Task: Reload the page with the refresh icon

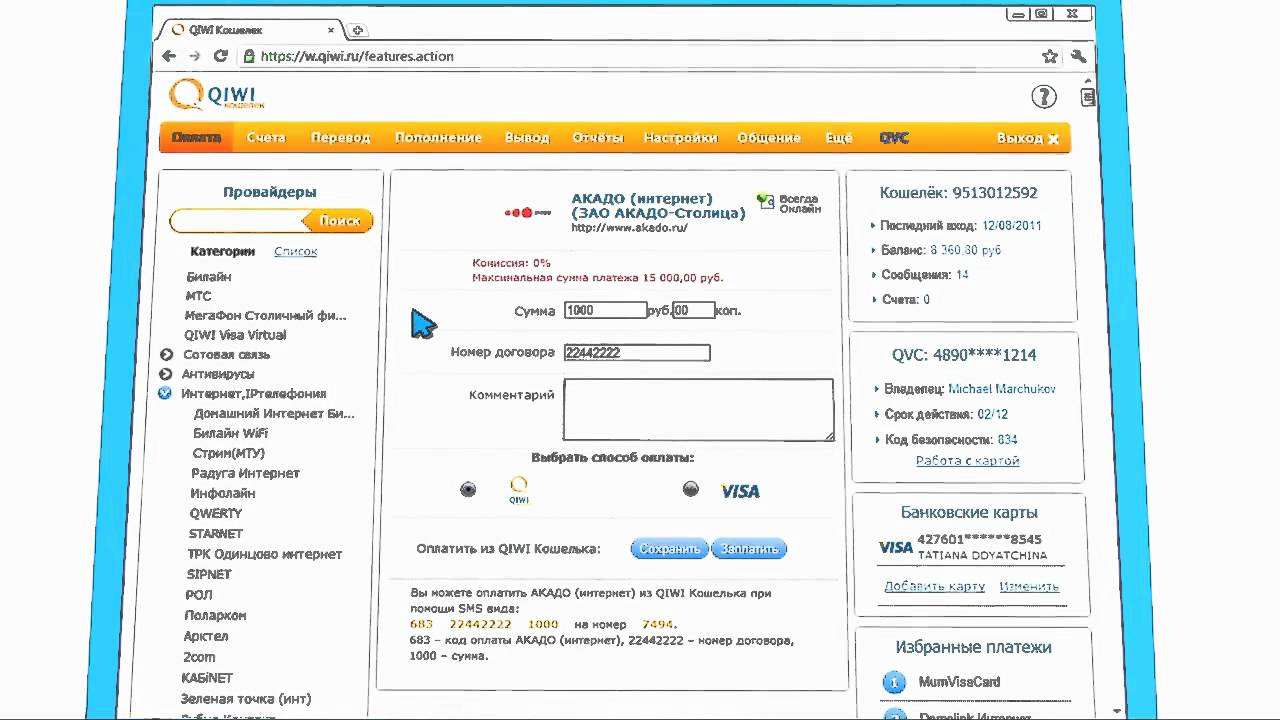Action: 221,57
